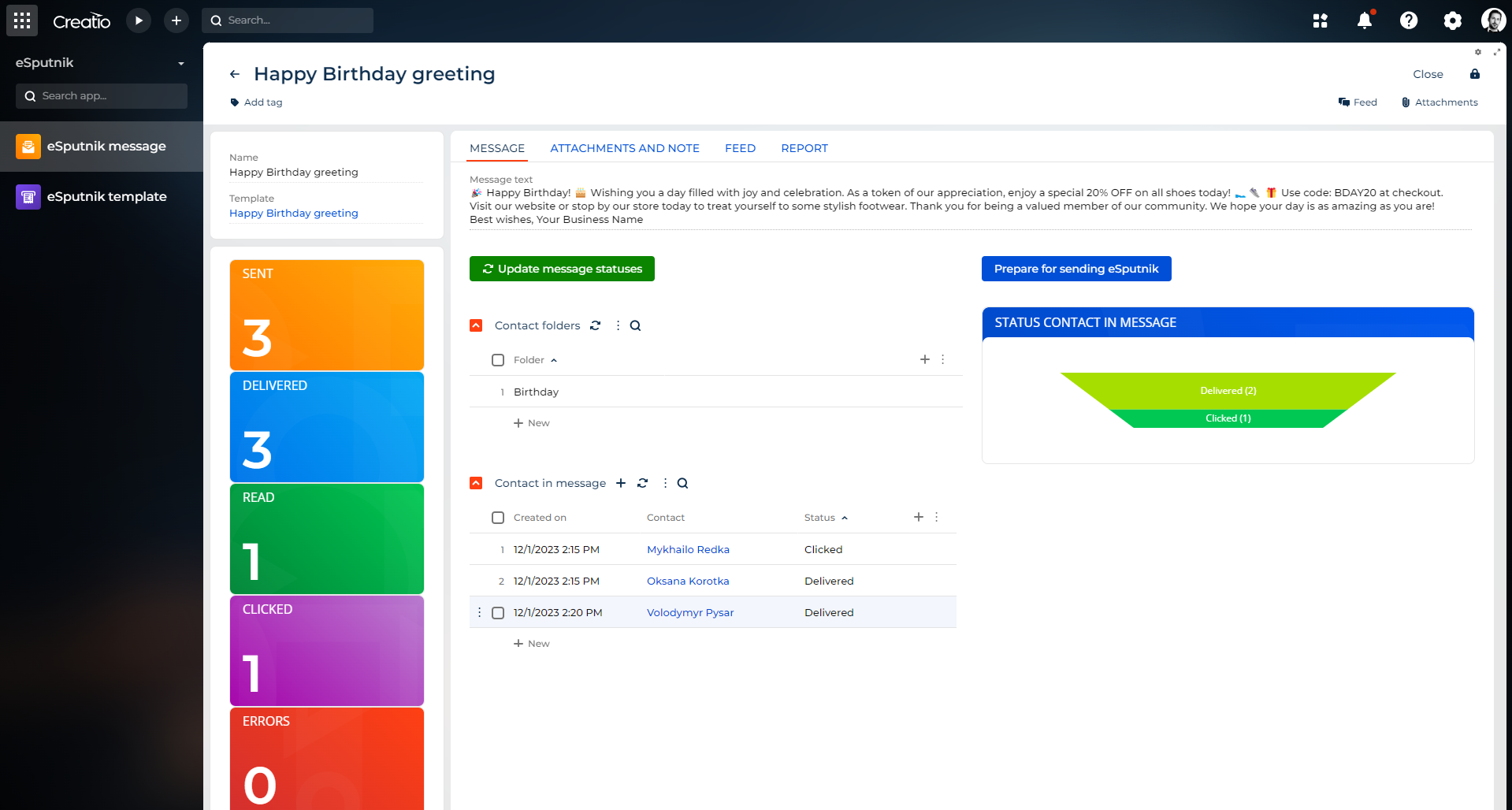Viewport: 1512px width, 810px height.
Task: Open the Attachments panel link
Action: 1440,102
